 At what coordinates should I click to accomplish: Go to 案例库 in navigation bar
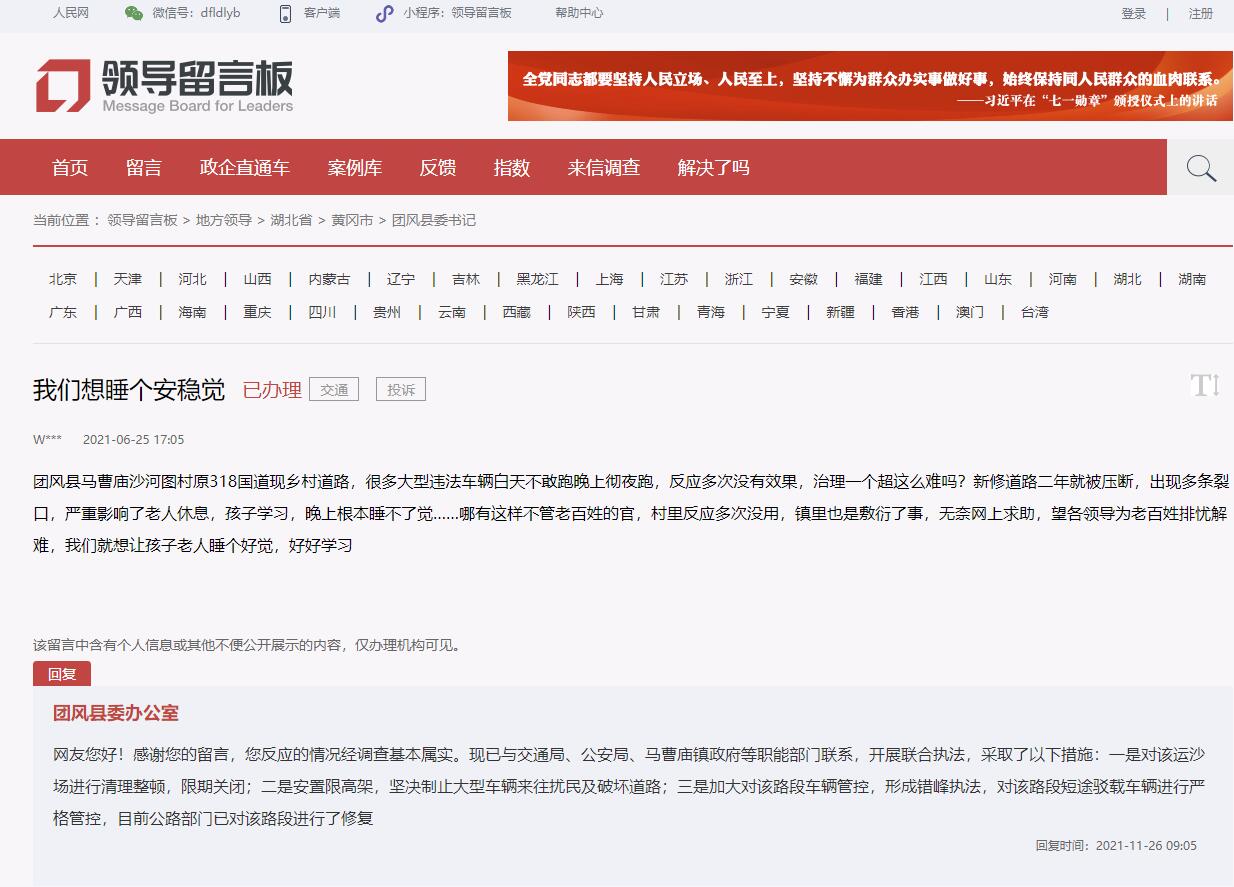(x=355, y=168)
